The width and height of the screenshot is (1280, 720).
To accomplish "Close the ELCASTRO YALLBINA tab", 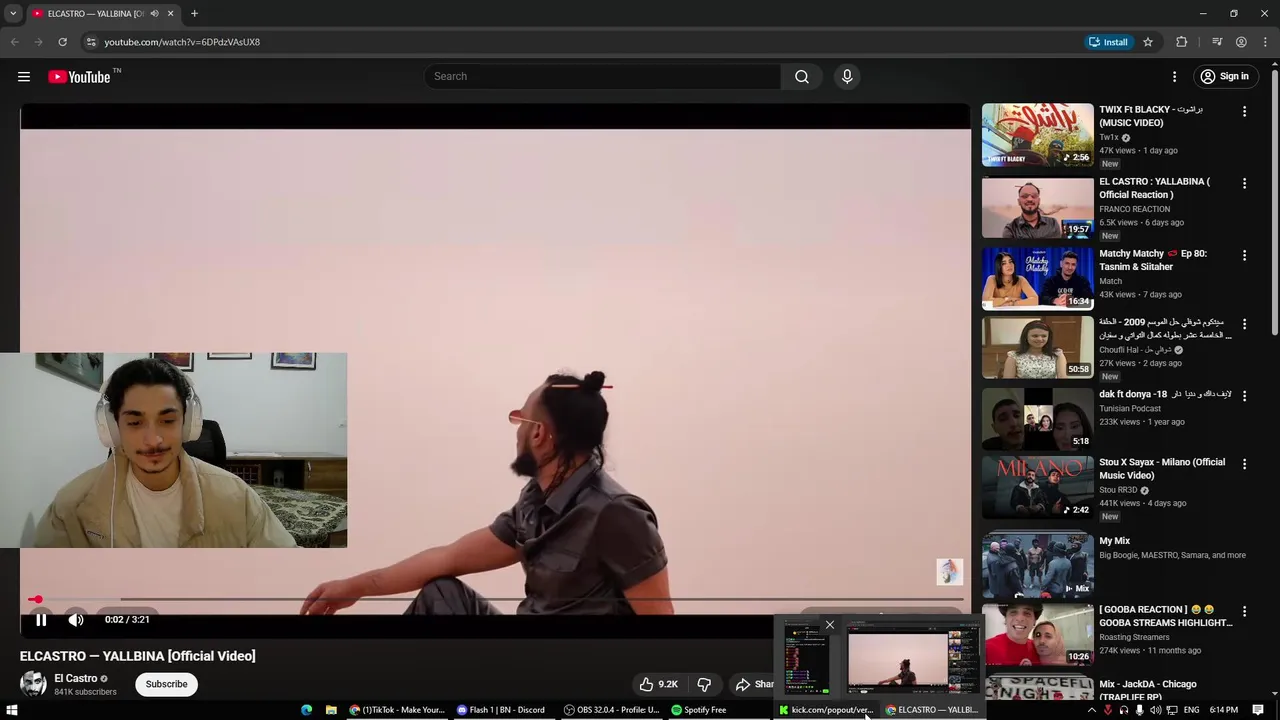I will click(x=170, y=14).
